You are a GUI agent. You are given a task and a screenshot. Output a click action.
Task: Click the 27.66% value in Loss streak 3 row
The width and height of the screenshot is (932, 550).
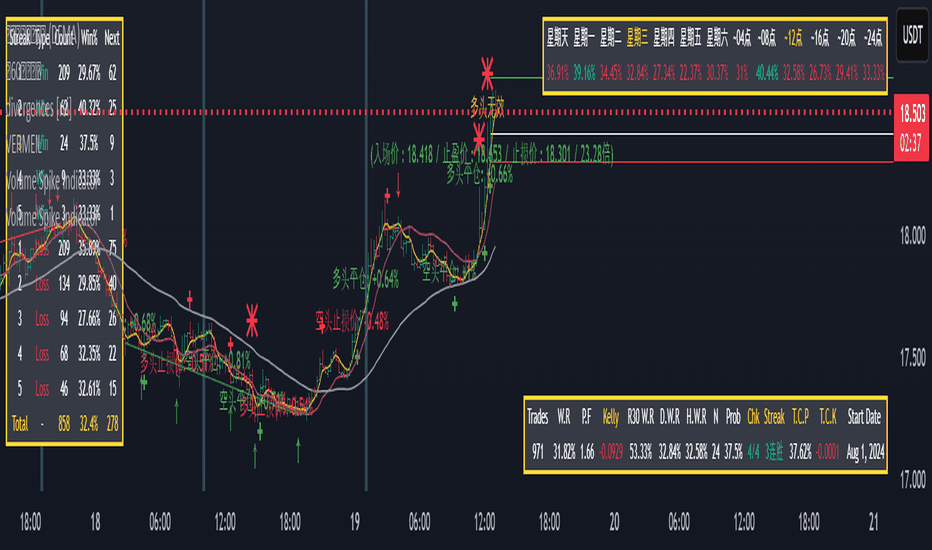tap(89, 318)
